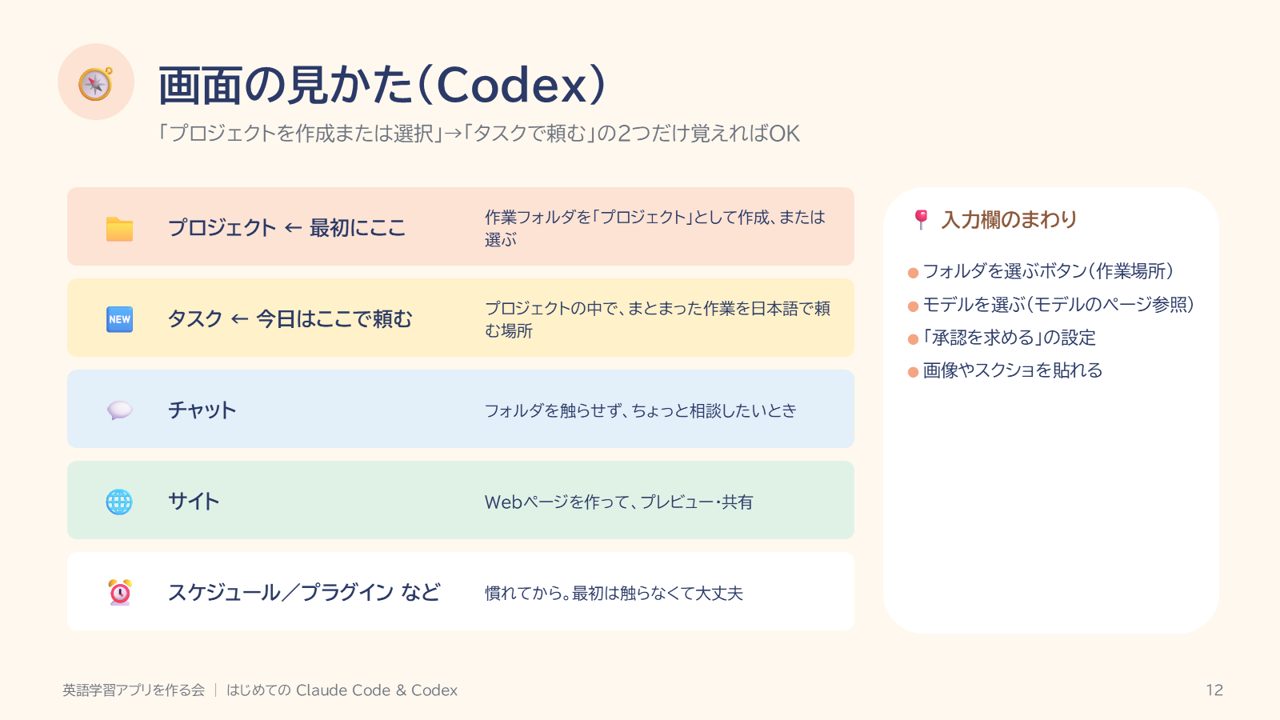Click the heading プロジェクト ← 最初にここ
Image resolution: width=1280 pixels, height=720 pixels.
pos(287,228)
